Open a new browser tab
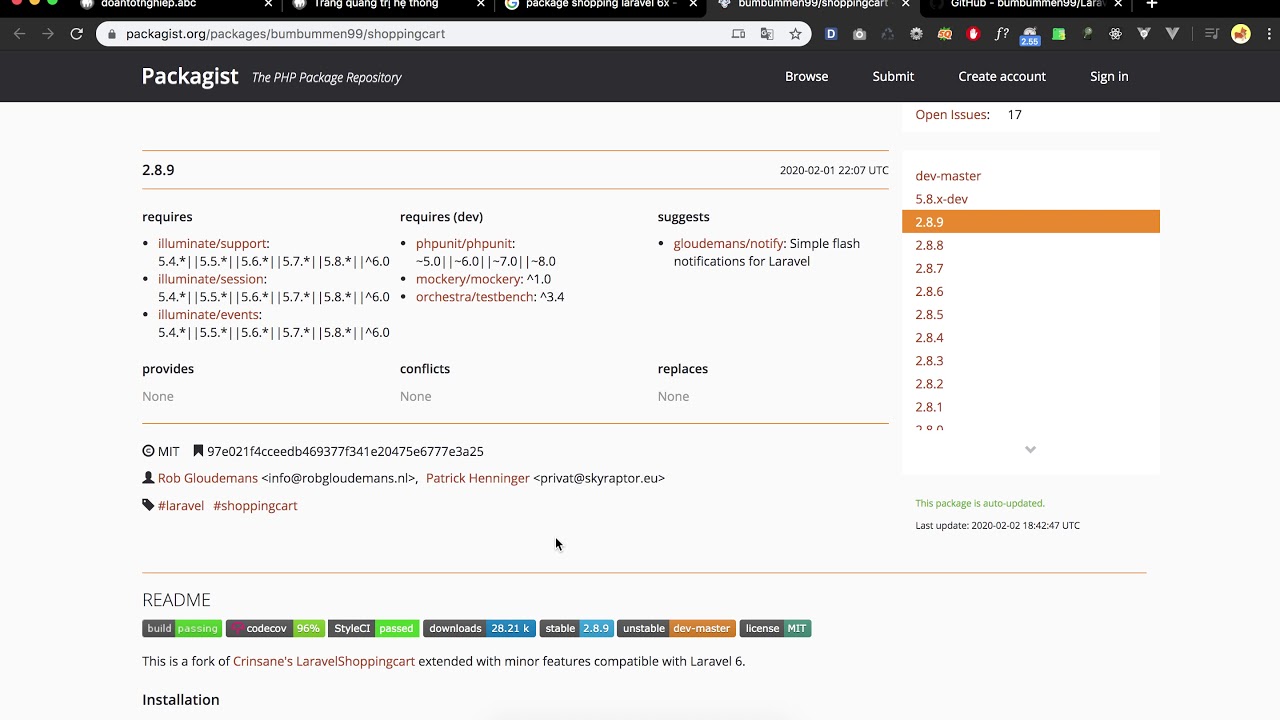 coord(1152,4)
